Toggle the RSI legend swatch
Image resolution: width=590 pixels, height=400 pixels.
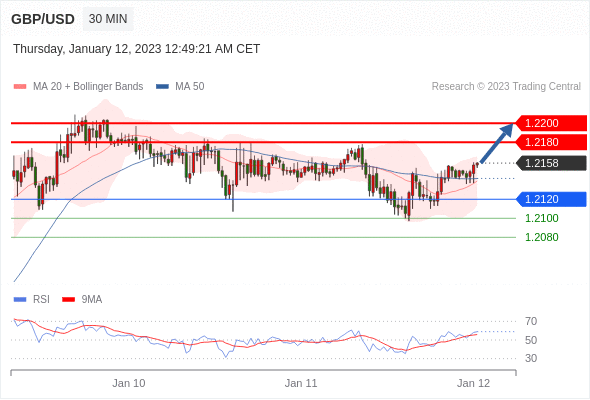[x=20, y=300]
